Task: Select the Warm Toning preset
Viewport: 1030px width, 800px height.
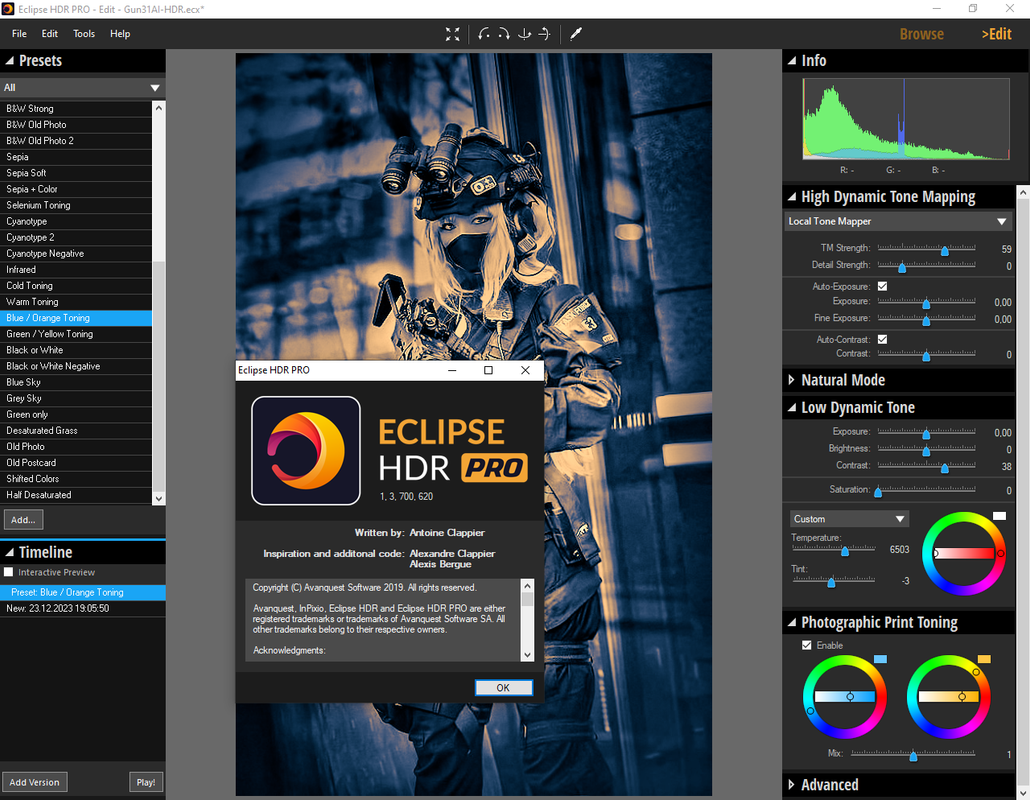Action: coord(76,301)
